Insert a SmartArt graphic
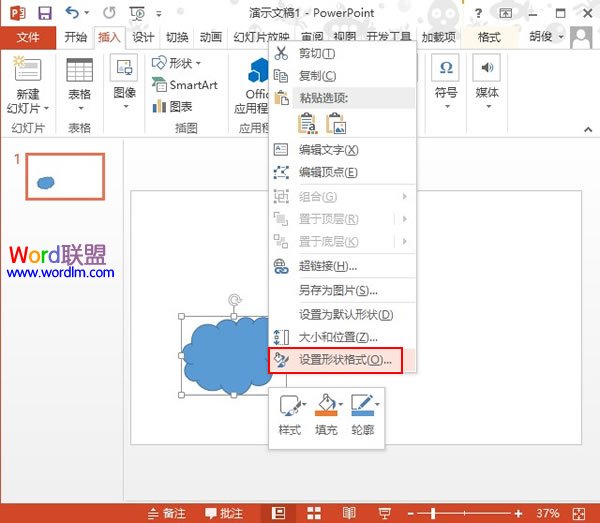The height and width of the screenshot is (523, 600). click(x=185, y=85)
